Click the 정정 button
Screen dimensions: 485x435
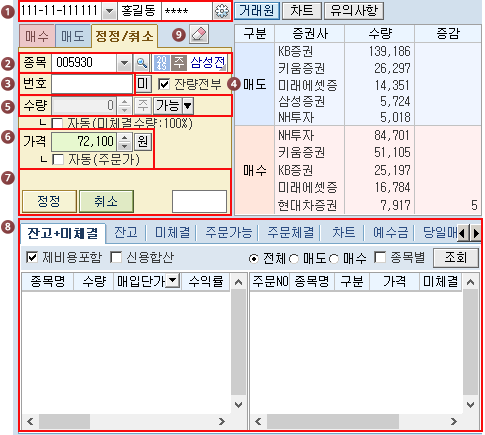click(49, 201)
